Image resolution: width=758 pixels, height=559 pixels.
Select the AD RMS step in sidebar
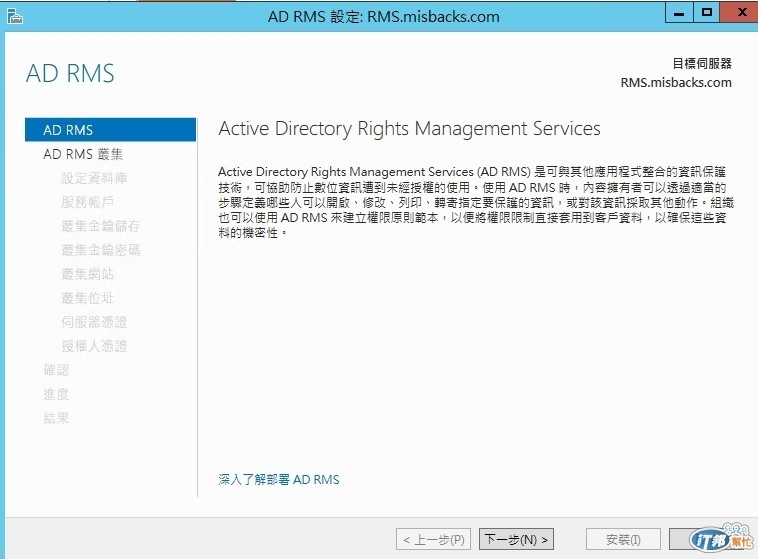click(x=111, y=130)
